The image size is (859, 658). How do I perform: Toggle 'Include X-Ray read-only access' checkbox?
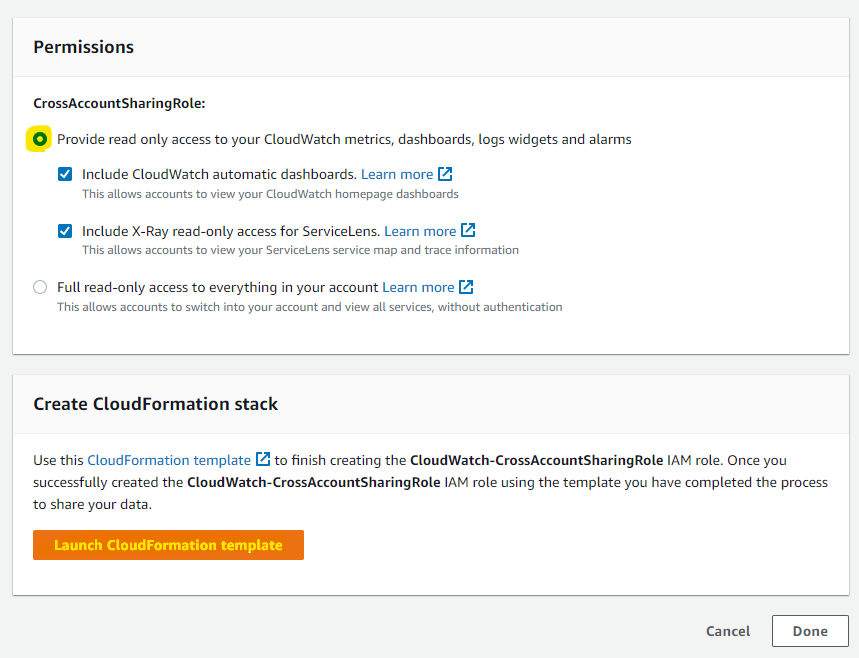65,231
